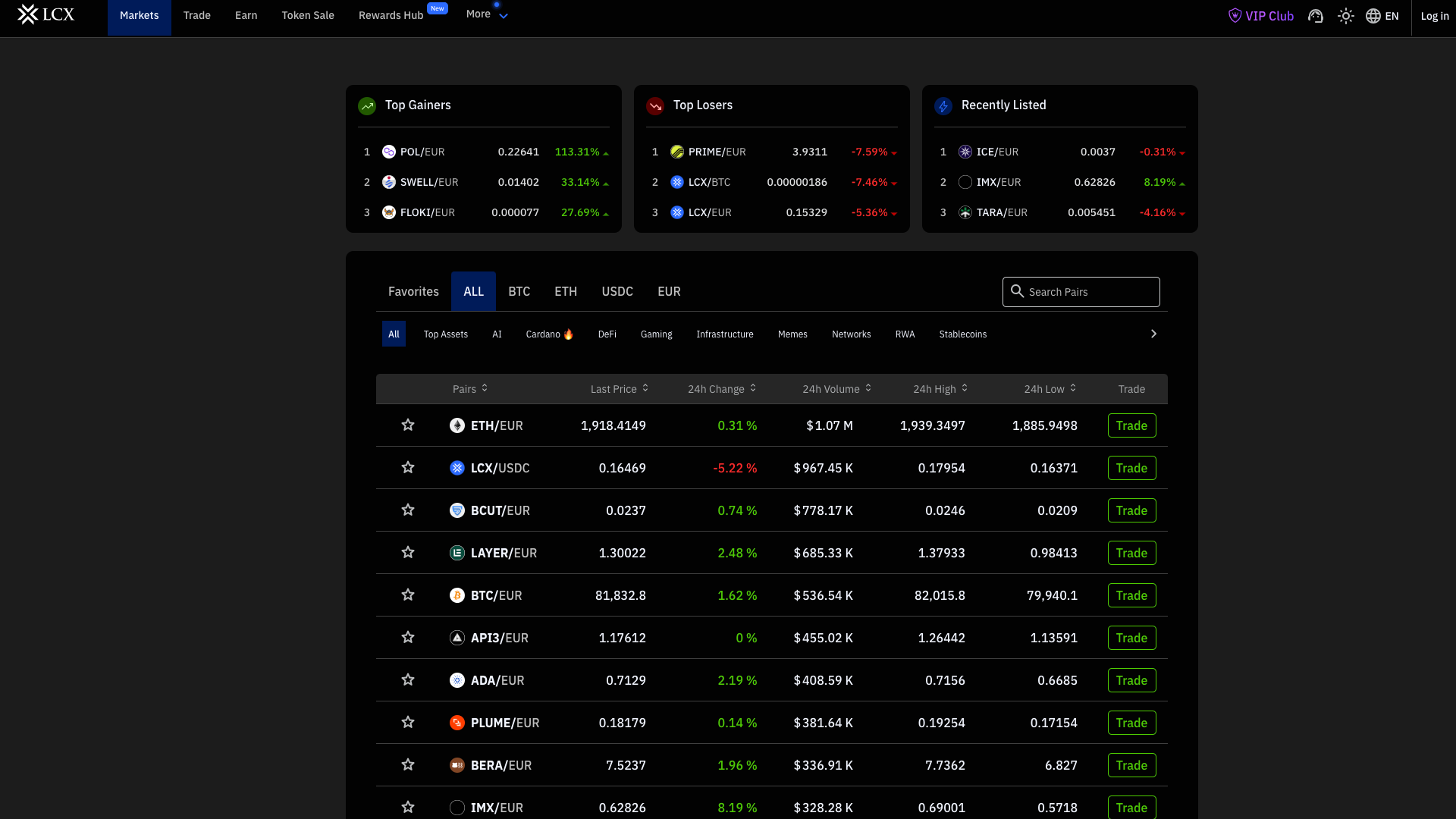Viewport: 1456px width, 819px height.
Task: Click Trade button for BTC/EUR
Action: [x=1131, y=595]
